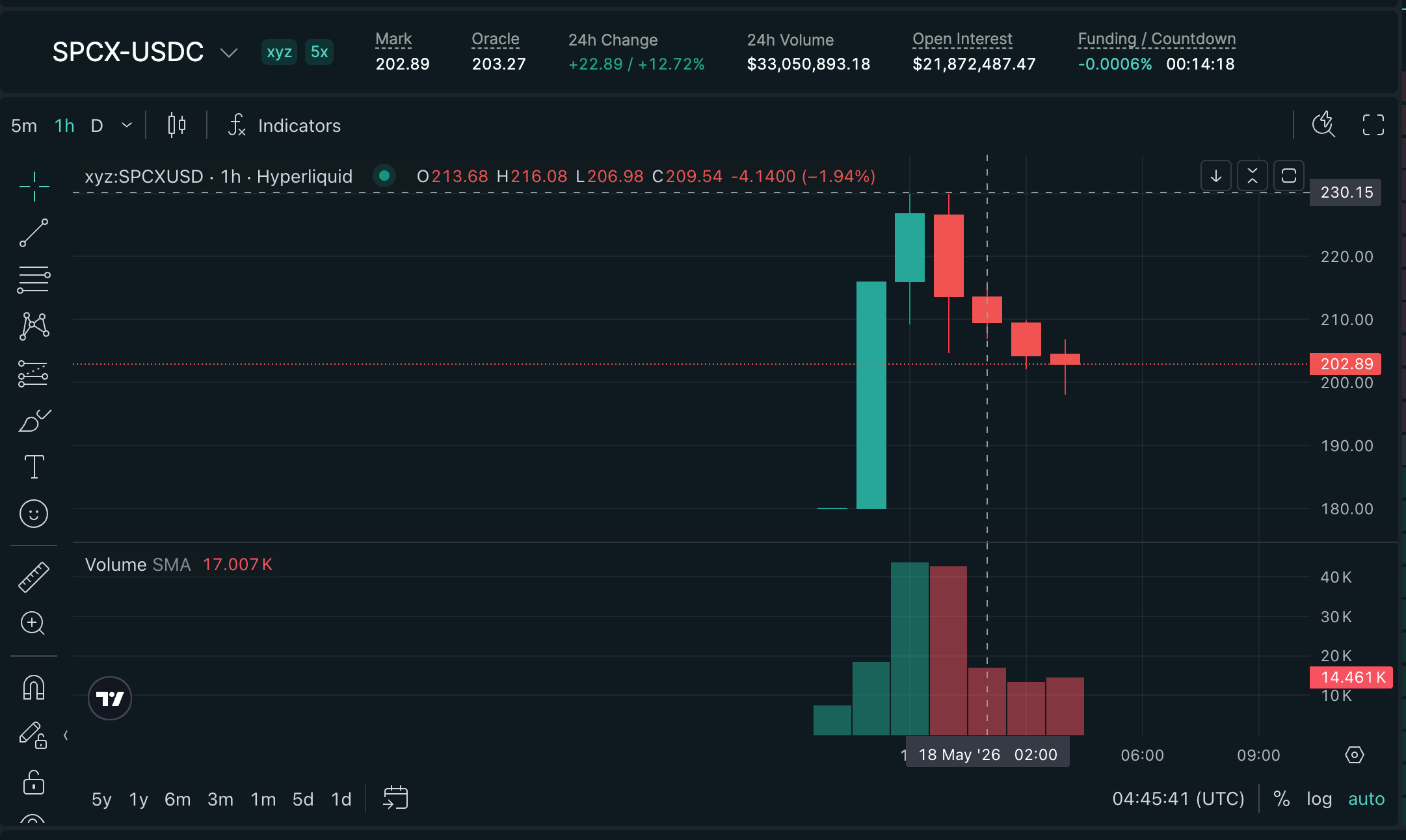
Task: Open the Fibonacci retracement tool
Action: (x=34, y=280)
